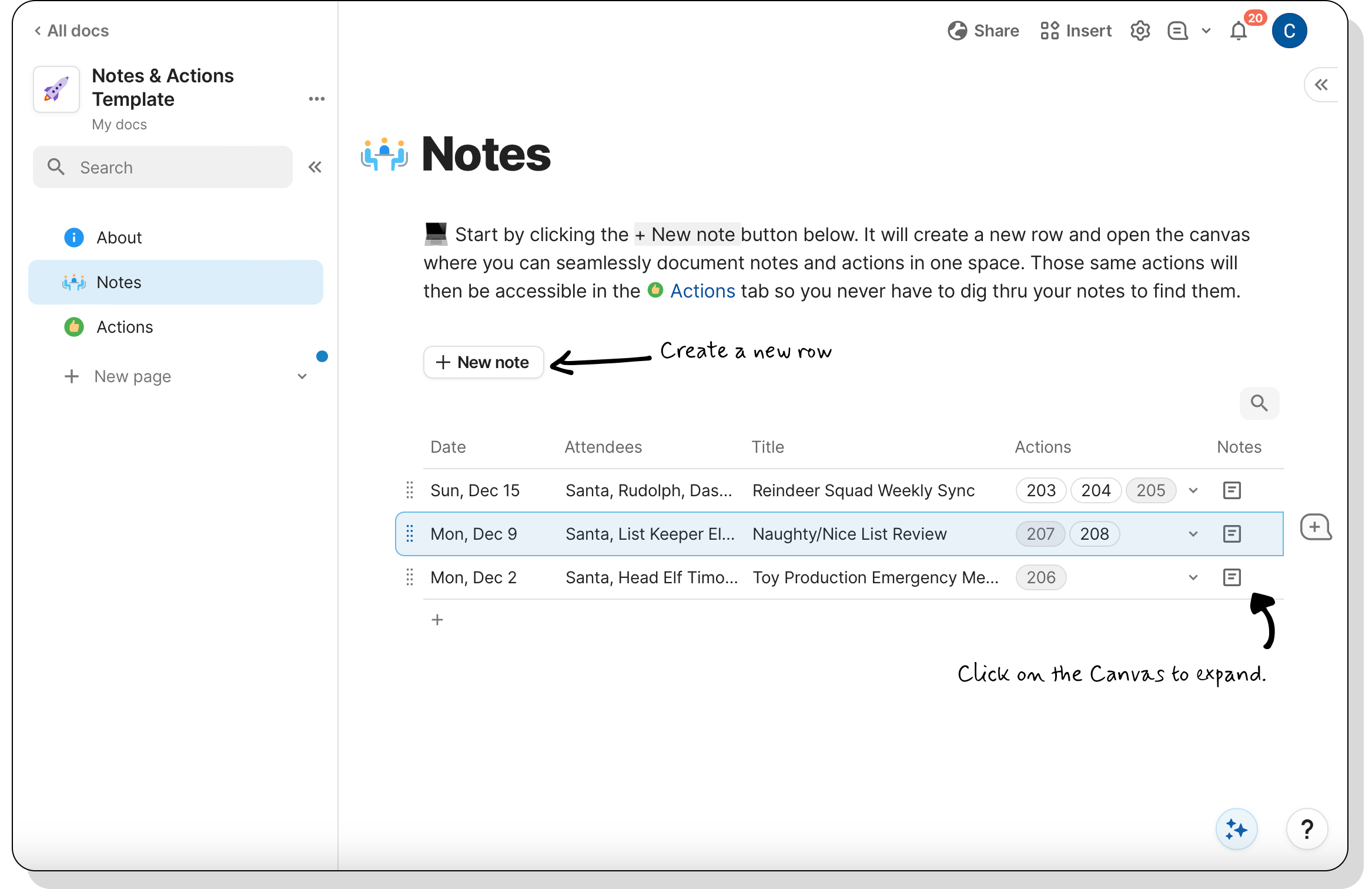The width and height of the screenshot is (1372, 889).
Task: Click the New note button
Action: (x=483, y=362)
